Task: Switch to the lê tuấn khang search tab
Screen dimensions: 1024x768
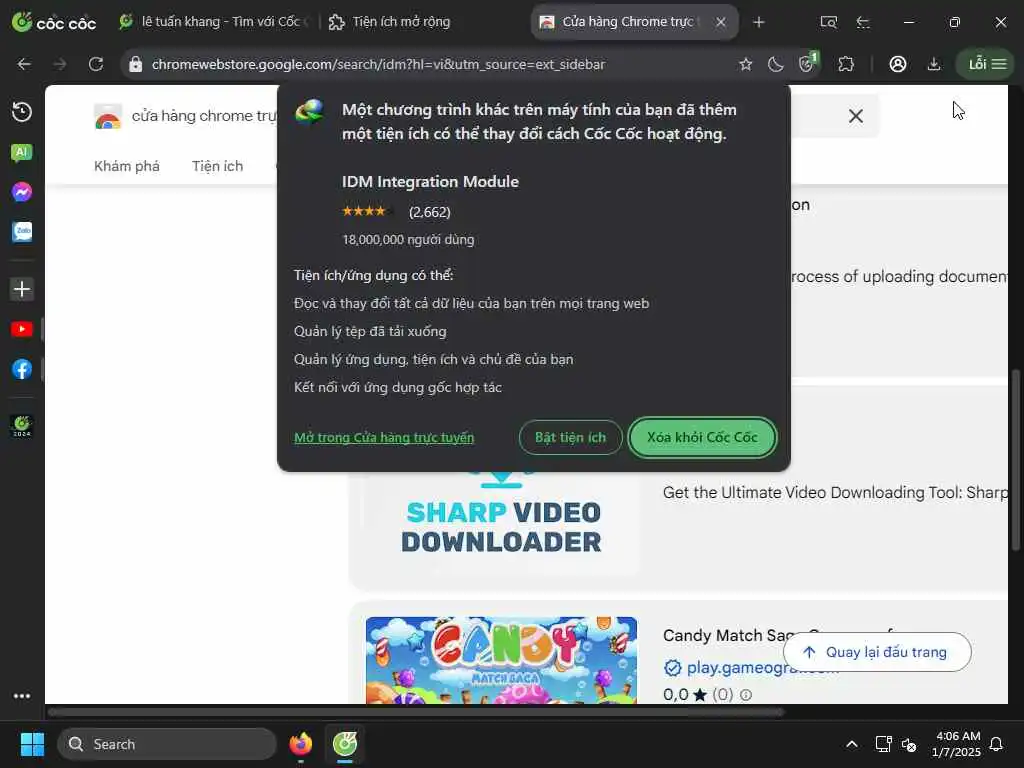Action: [x=213, y=22]
